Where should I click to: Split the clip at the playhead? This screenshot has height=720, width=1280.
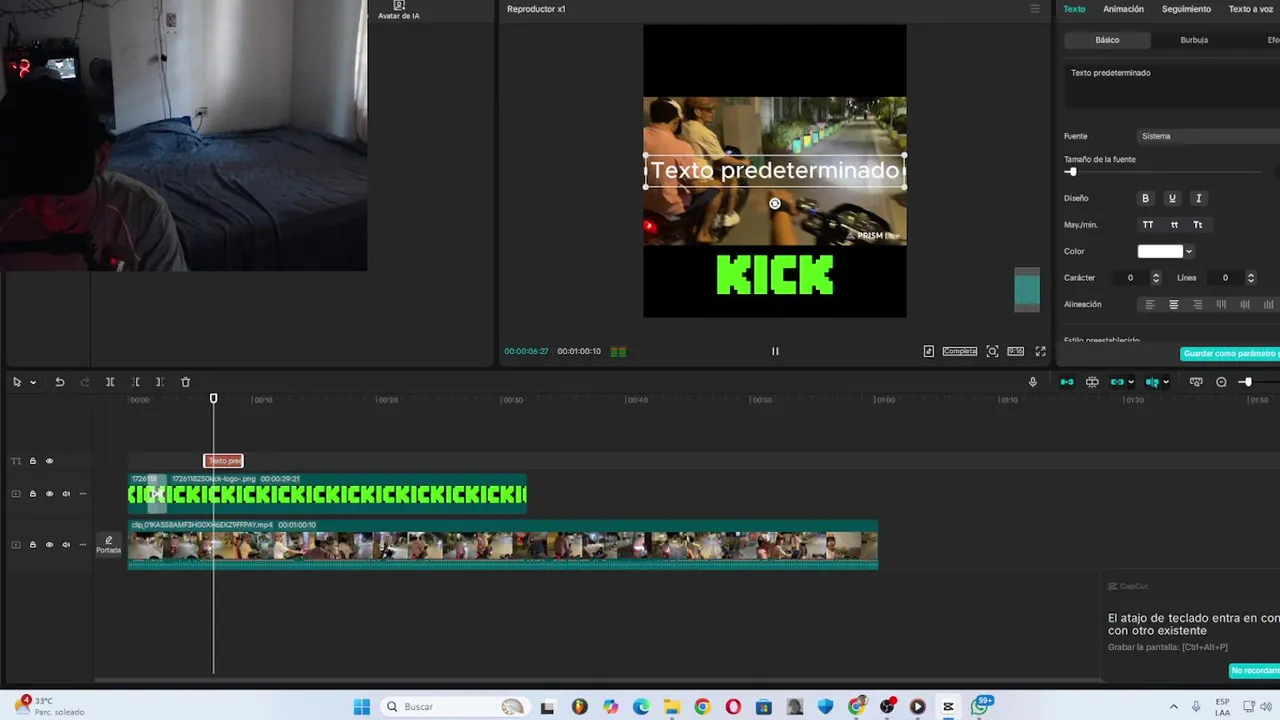[110, 382]
